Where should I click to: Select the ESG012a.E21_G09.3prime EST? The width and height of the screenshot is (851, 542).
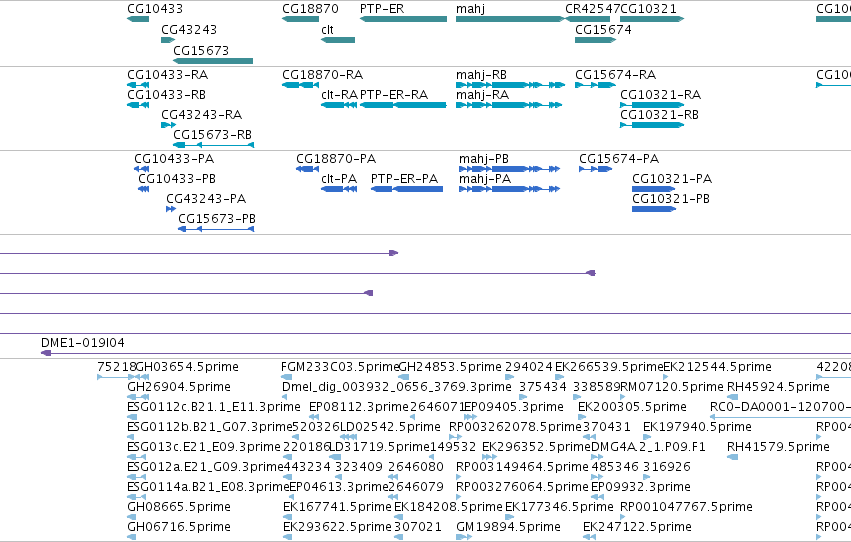[137, 477]
